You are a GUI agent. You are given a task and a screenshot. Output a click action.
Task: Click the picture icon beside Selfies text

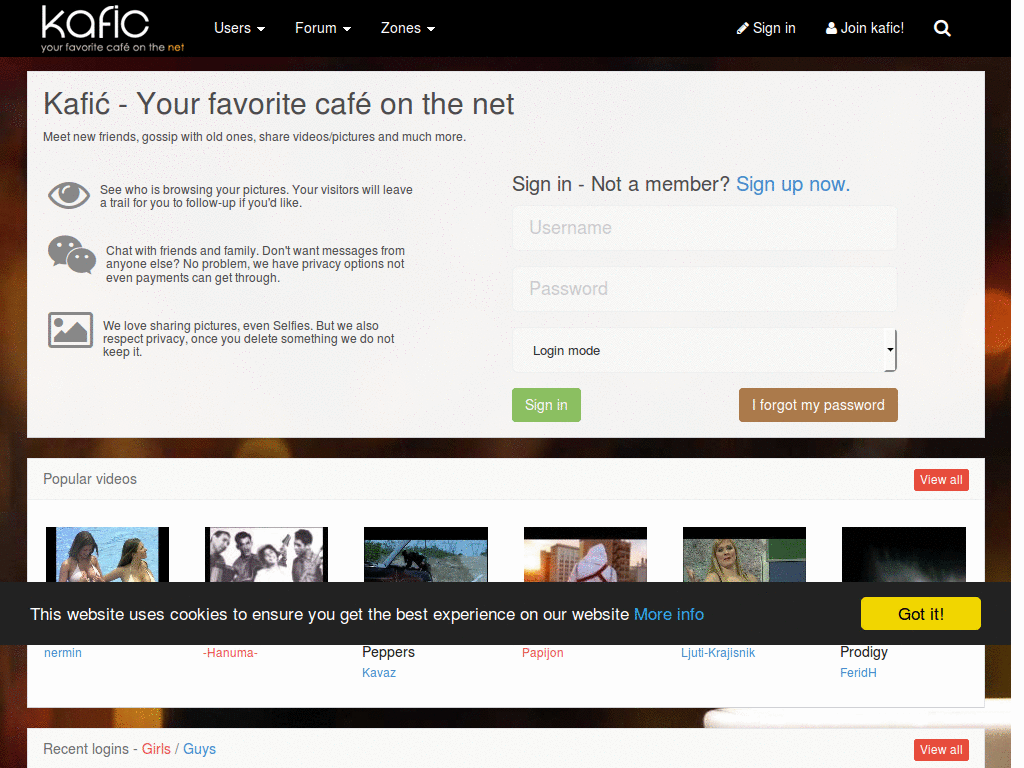pos(70,330)
